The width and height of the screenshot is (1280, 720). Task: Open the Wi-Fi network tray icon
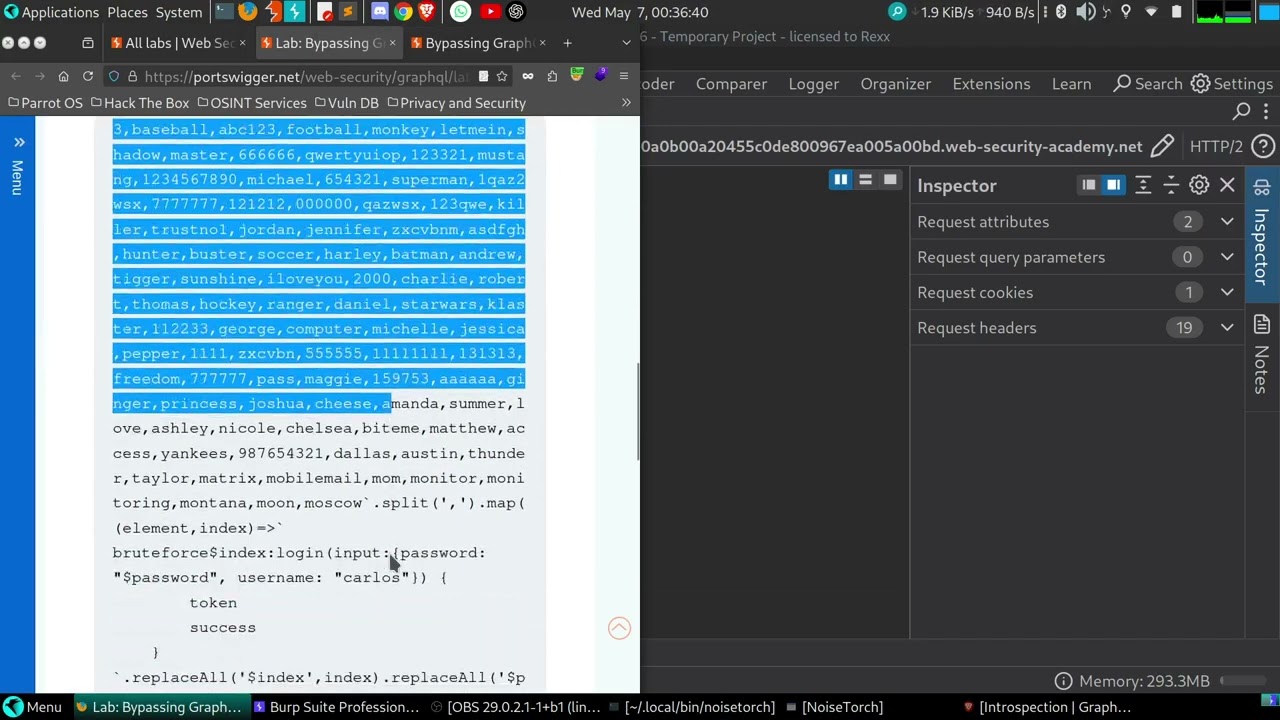pos(1151,12)
